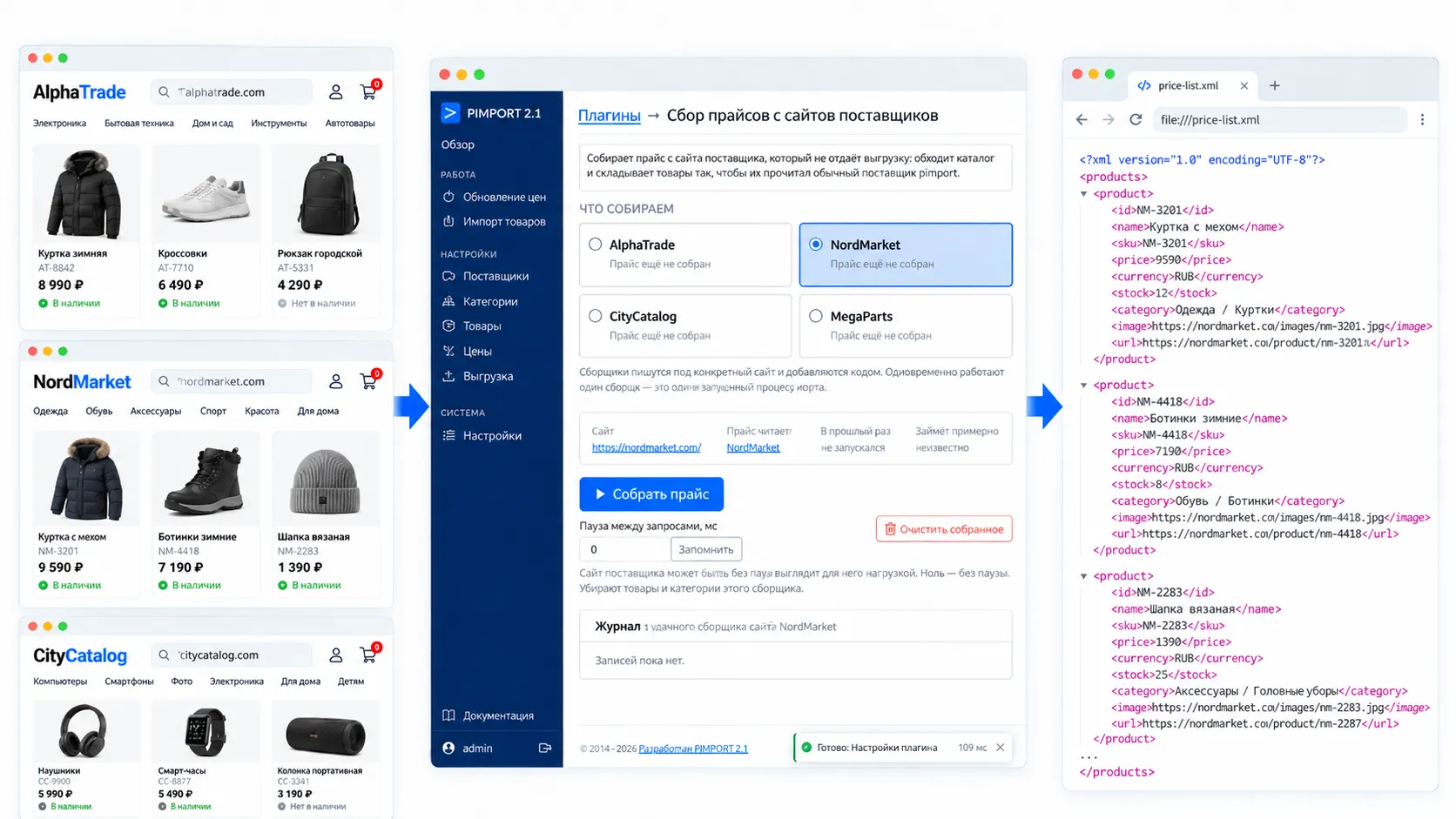
Task: Reload the price-list.xml page
Action: [x=1136, y=119]
